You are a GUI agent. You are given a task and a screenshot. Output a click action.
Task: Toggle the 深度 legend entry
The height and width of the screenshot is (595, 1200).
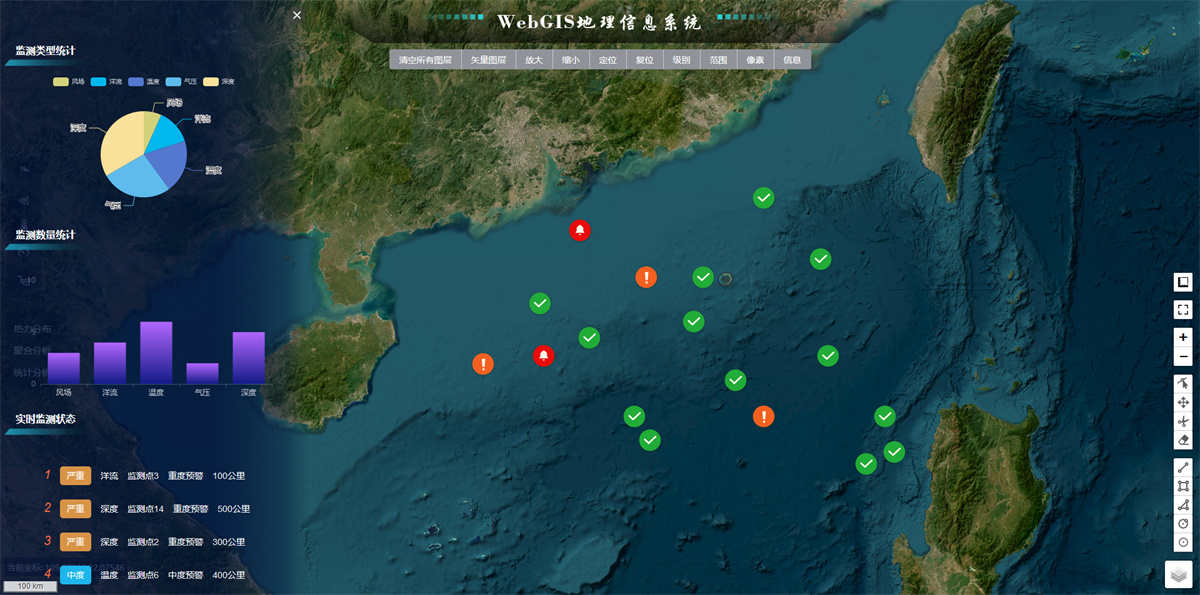click(x=220, y=81)
